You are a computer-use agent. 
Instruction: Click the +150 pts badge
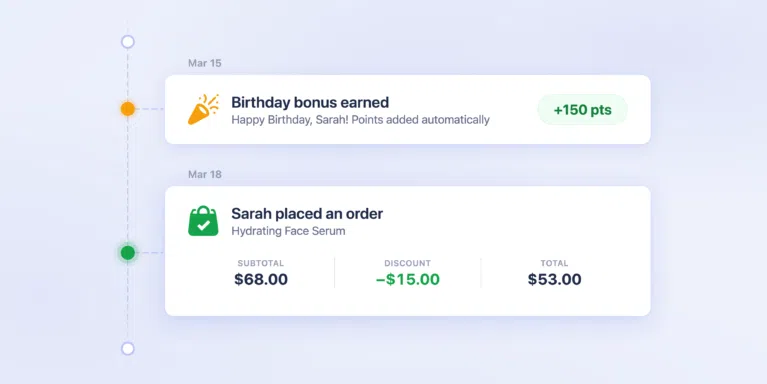click(582, 110)
